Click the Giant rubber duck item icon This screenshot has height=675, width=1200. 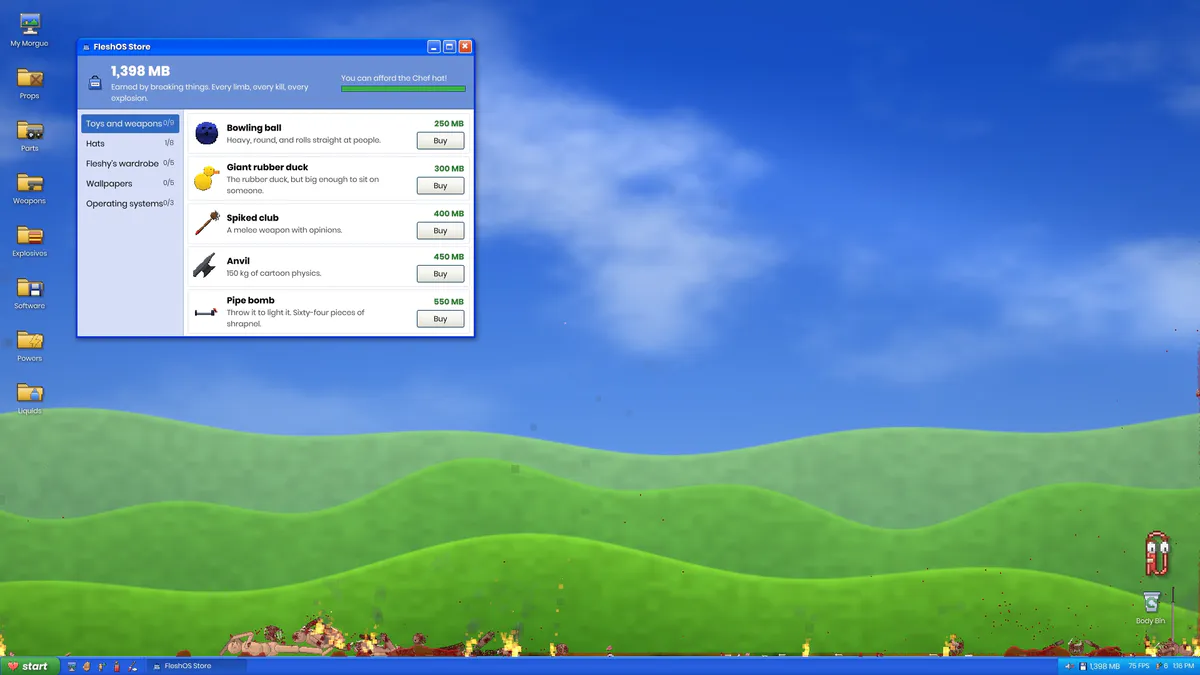[207, 179]
